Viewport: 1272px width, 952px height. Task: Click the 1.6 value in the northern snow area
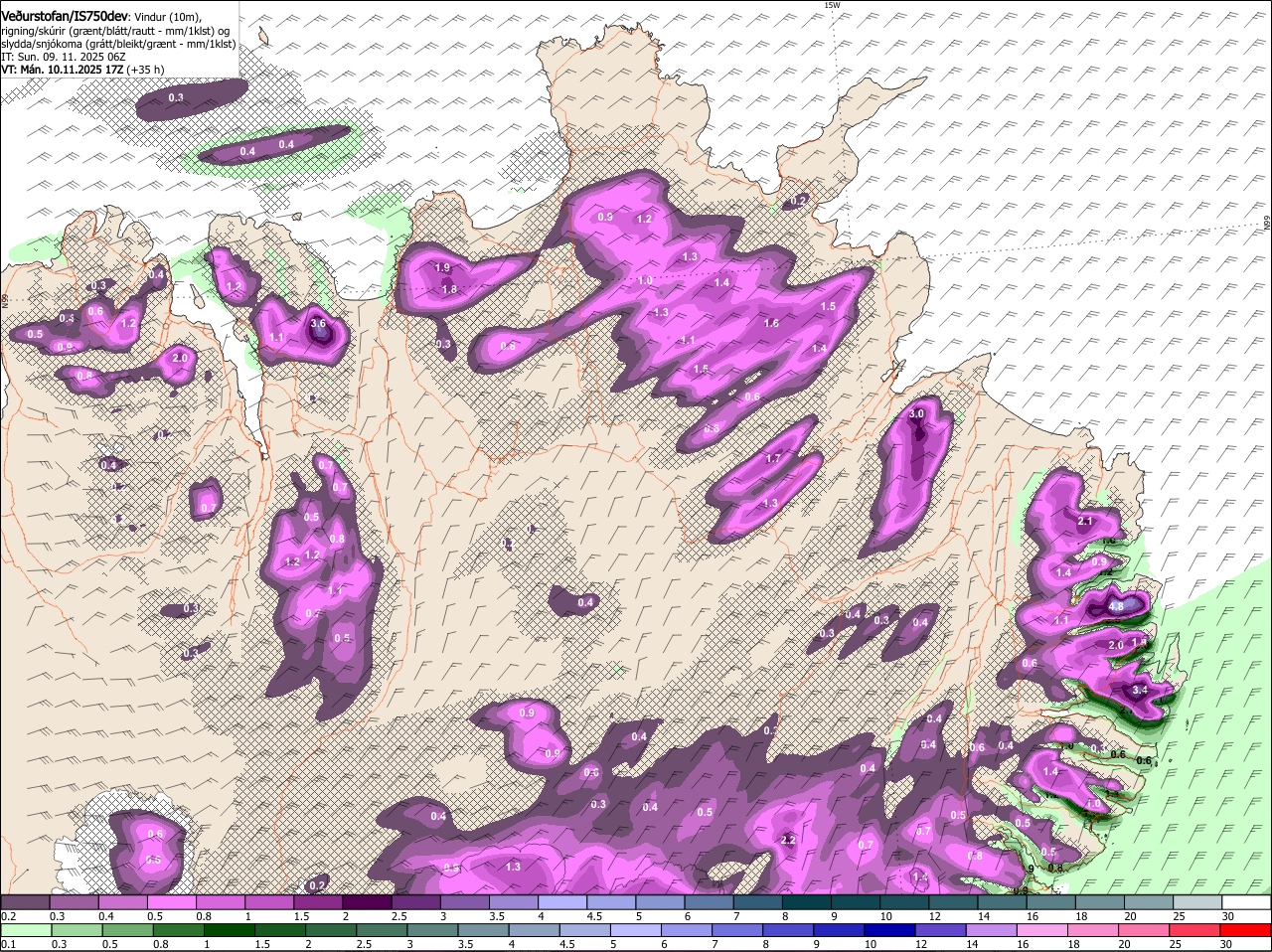771,324
